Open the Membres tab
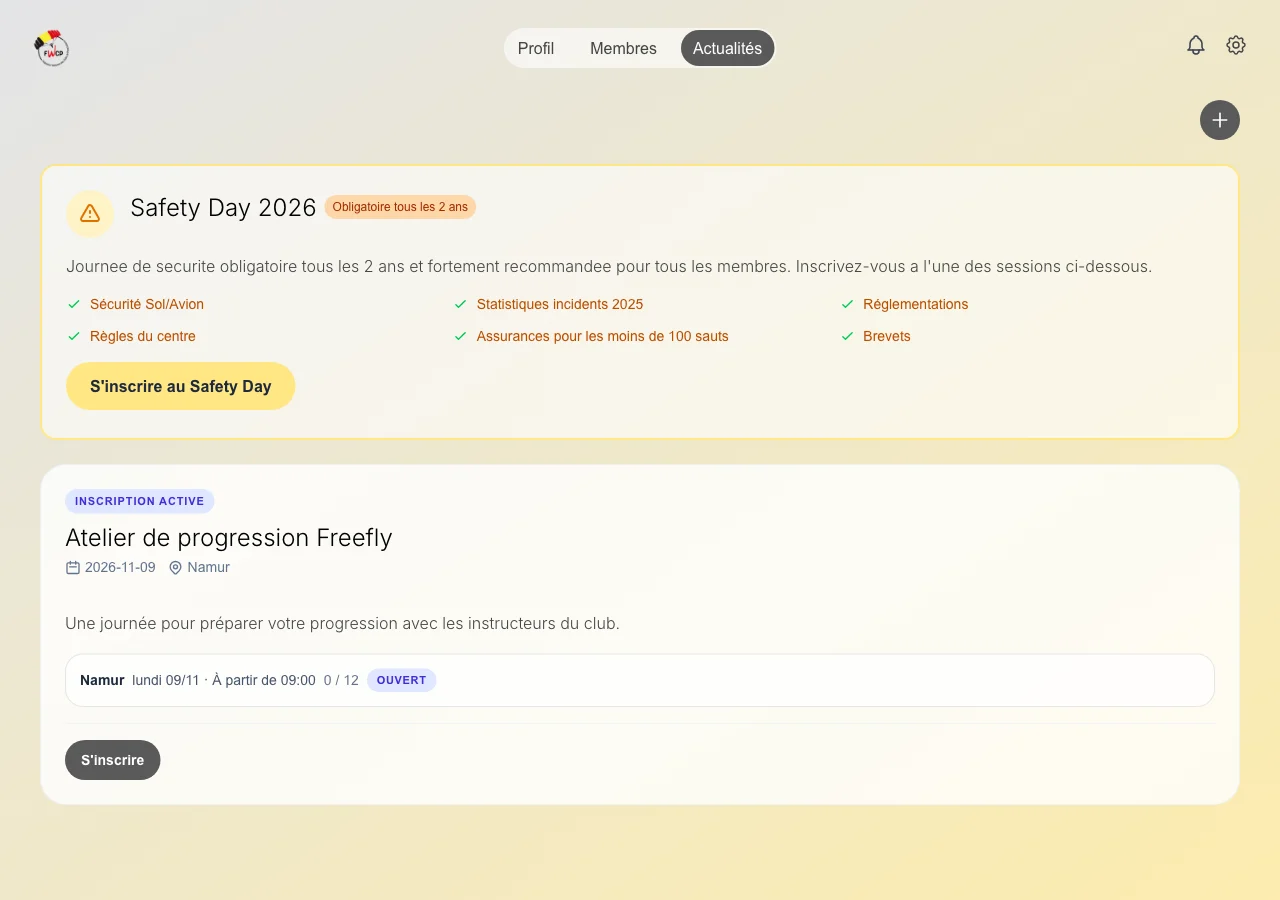This screenshot has height=900, width=1280. [x=623, y=48]
